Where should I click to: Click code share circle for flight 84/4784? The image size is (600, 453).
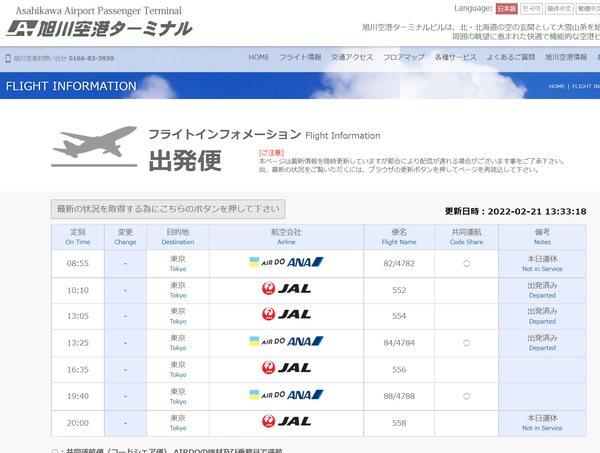point(466,343)
